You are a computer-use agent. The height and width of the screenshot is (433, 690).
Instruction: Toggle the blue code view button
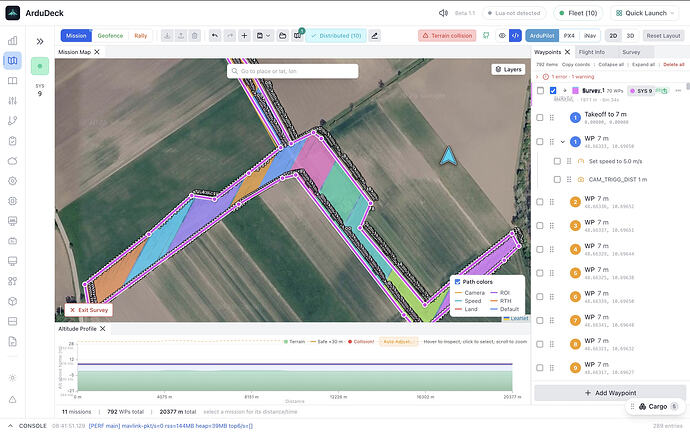(515, 36)
